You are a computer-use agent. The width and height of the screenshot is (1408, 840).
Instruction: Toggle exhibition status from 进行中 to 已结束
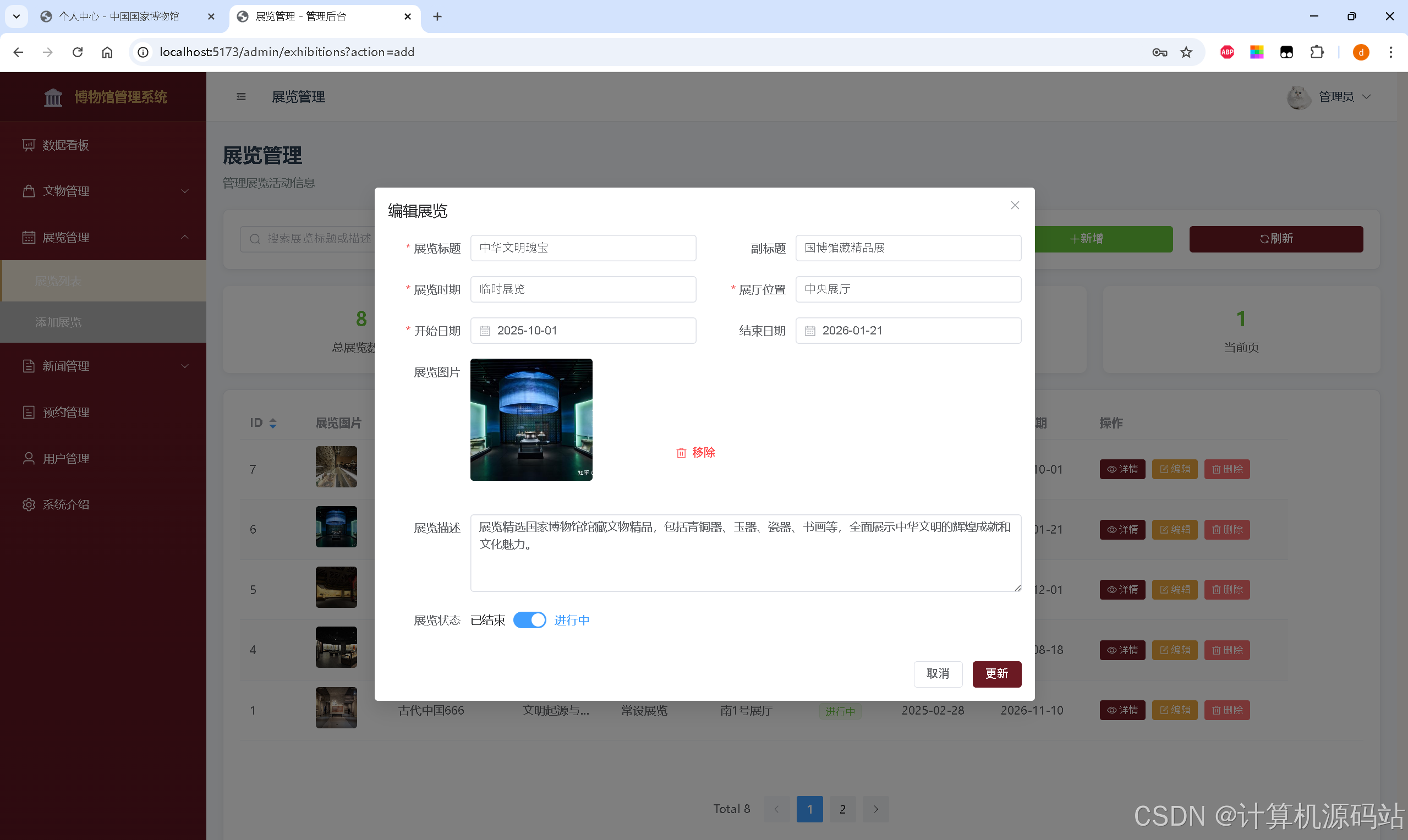529,620
